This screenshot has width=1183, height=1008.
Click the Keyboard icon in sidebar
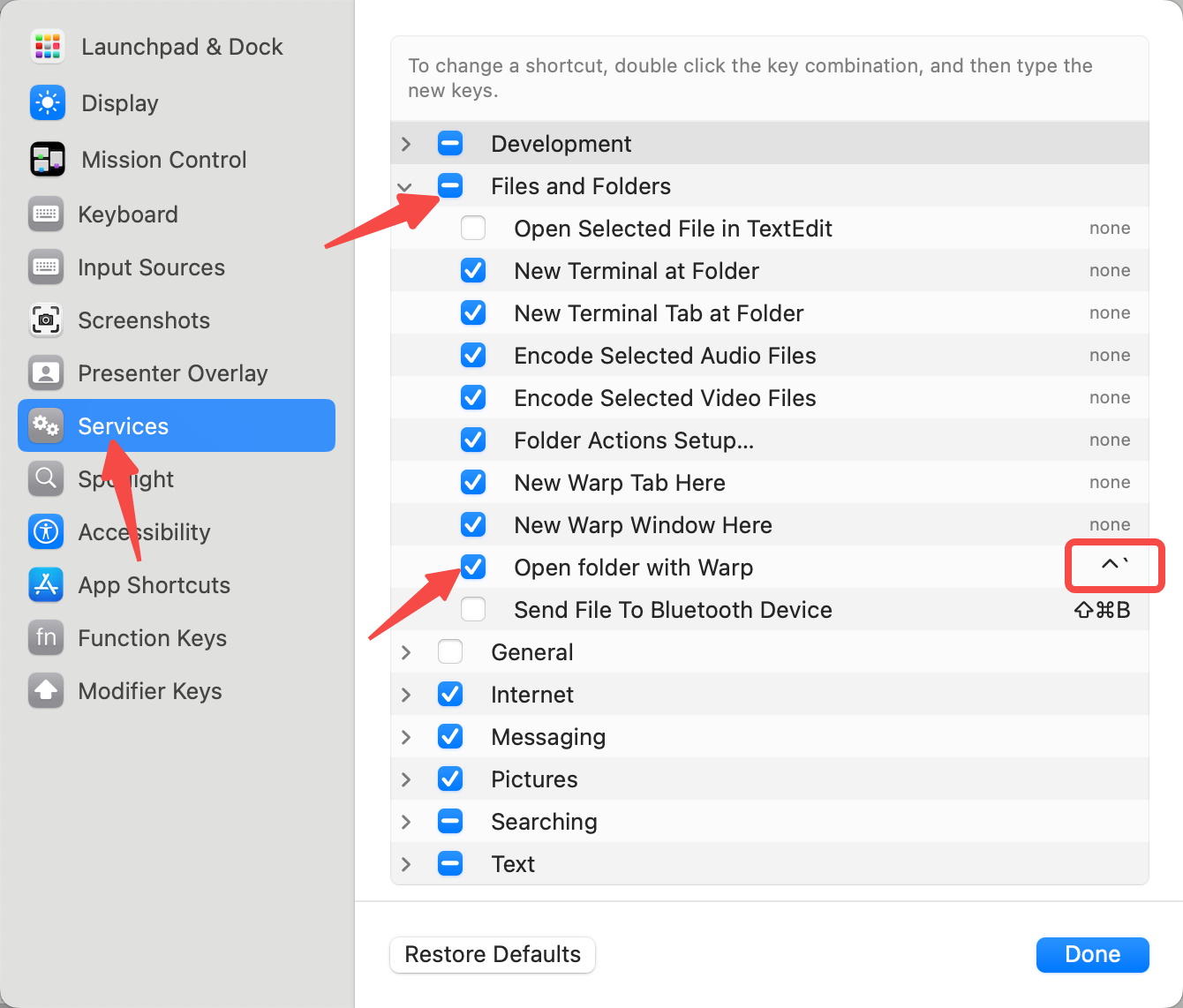[x=46, y=214]
